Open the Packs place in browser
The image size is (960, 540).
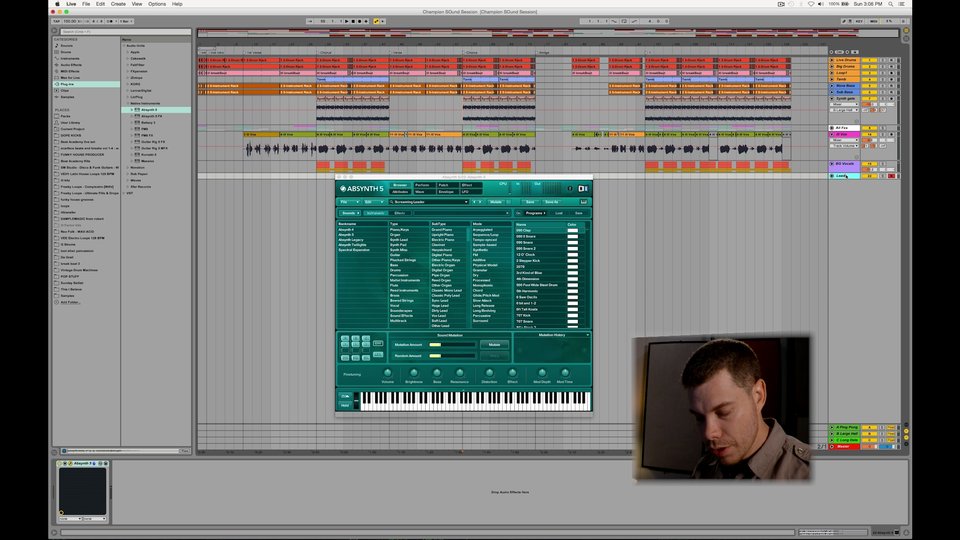coord(66,116)
